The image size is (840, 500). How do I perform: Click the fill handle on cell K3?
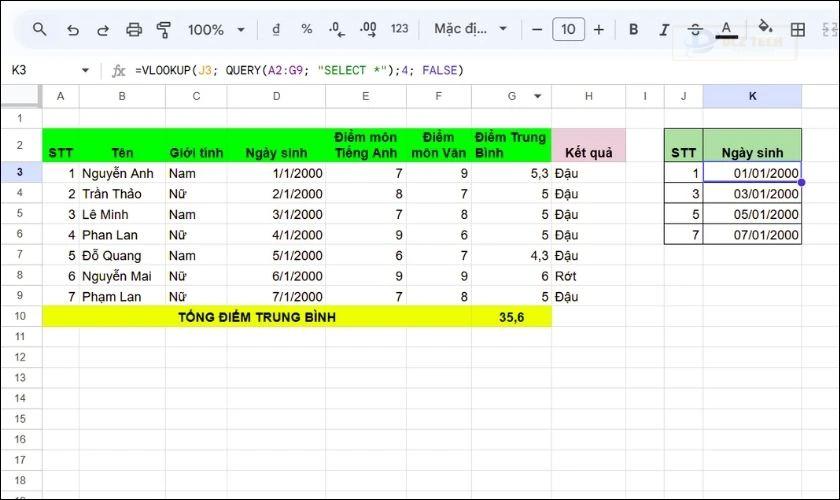click(x=801, y=182)
